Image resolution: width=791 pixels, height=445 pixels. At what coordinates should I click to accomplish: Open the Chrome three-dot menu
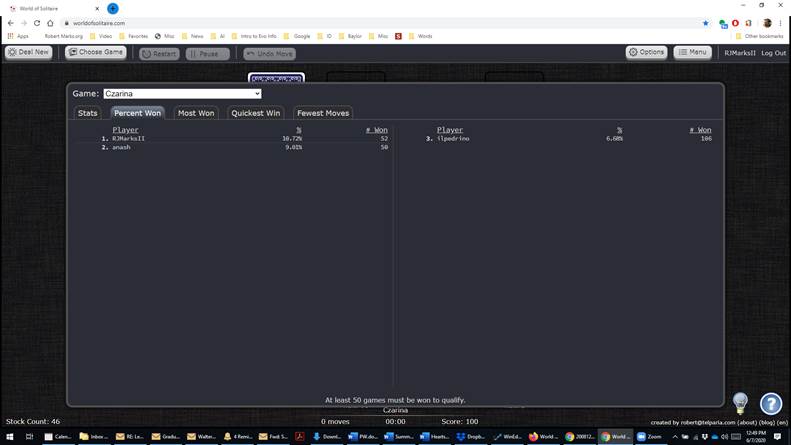[x=781, y=23]
